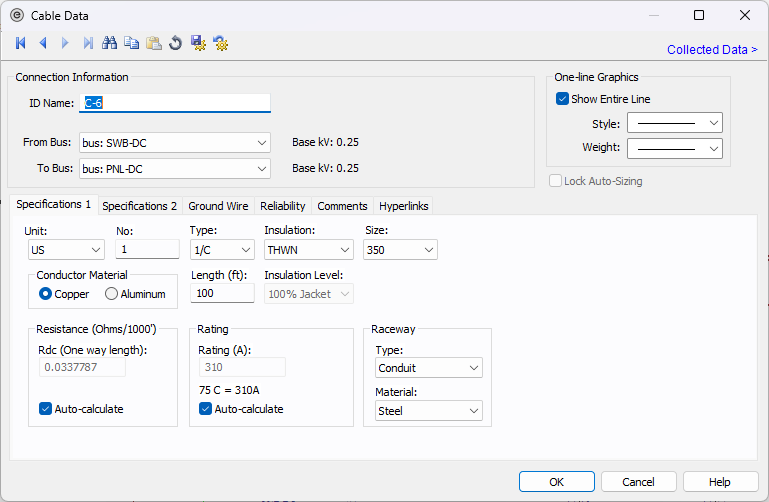Viewport: 769px width, 502px height.
Task: Click the Help button
Action: coord(720,482)
